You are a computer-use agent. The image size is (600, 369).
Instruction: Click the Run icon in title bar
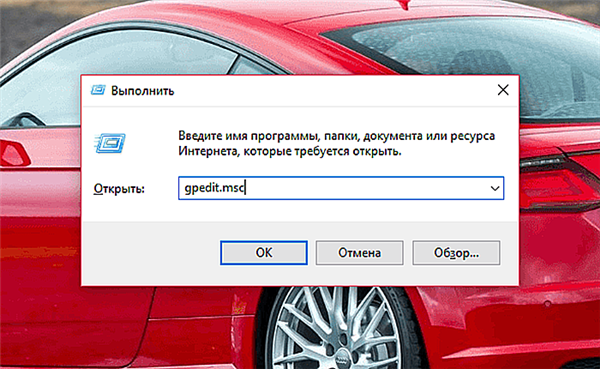(98, 90)
